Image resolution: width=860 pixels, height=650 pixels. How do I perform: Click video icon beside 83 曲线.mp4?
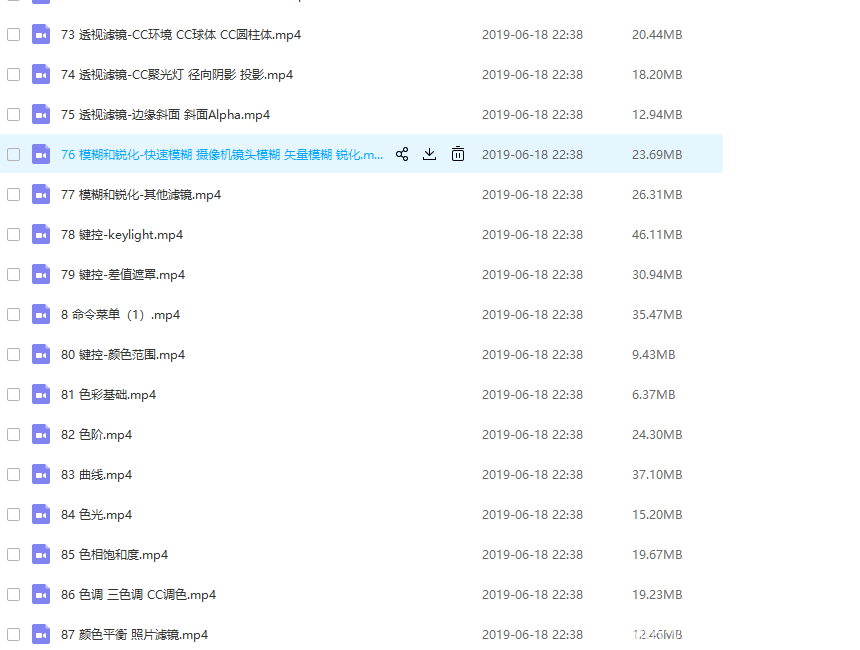tap(41, 474)
